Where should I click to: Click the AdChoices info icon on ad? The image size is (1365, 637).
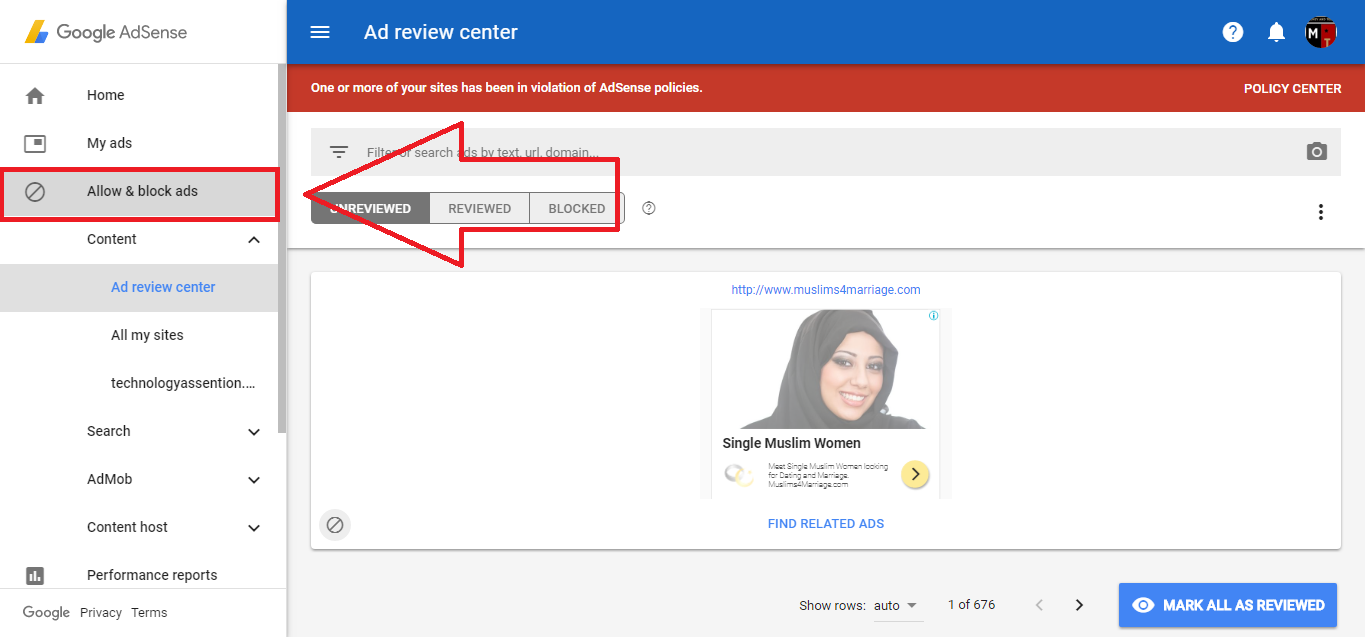pos(933,315)
